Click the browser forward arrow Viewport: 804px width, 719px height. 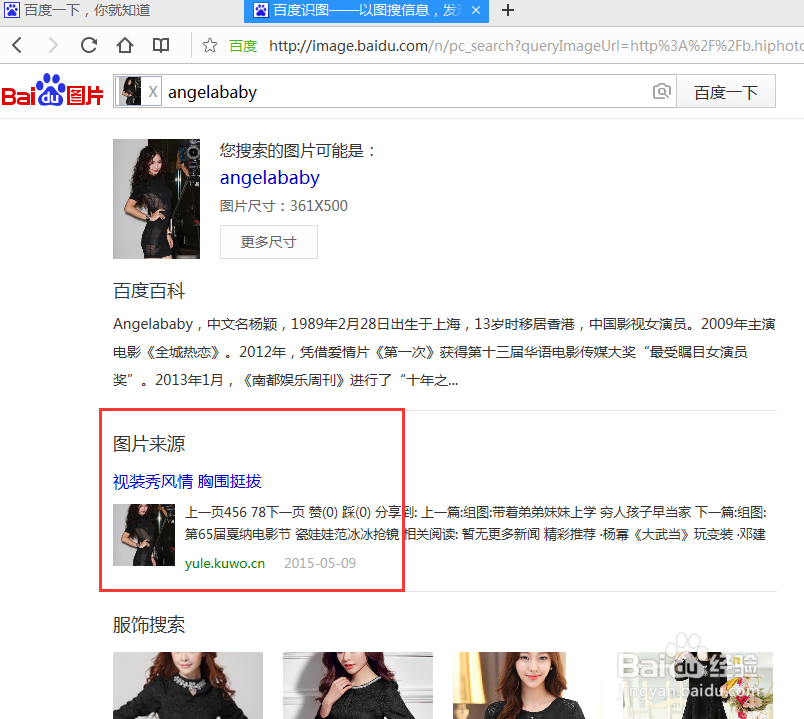pyautogui.click(x=52, y=45)
